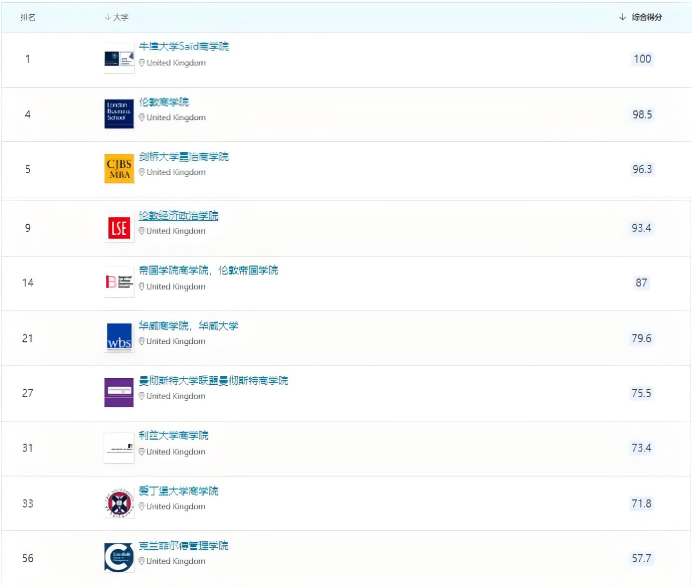Select the score value 93.4
Image resolution: width=692 pixels, height=587 pixels.
(641, 228)
